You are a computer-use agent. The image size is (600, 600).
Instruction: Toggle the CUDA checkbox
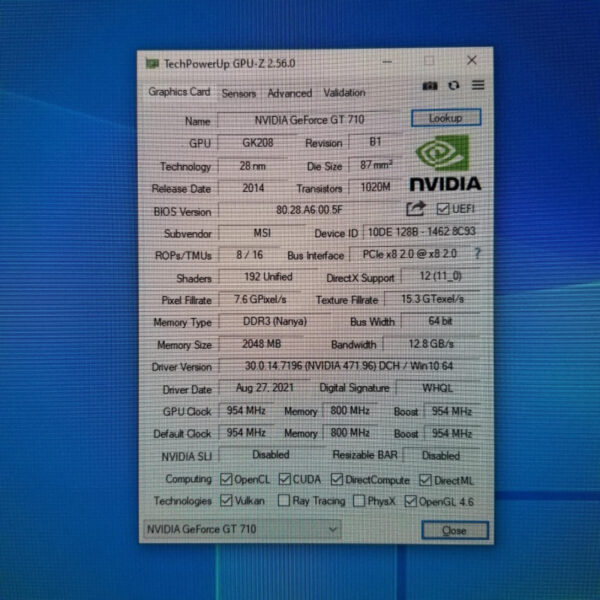tap(284, 479)
